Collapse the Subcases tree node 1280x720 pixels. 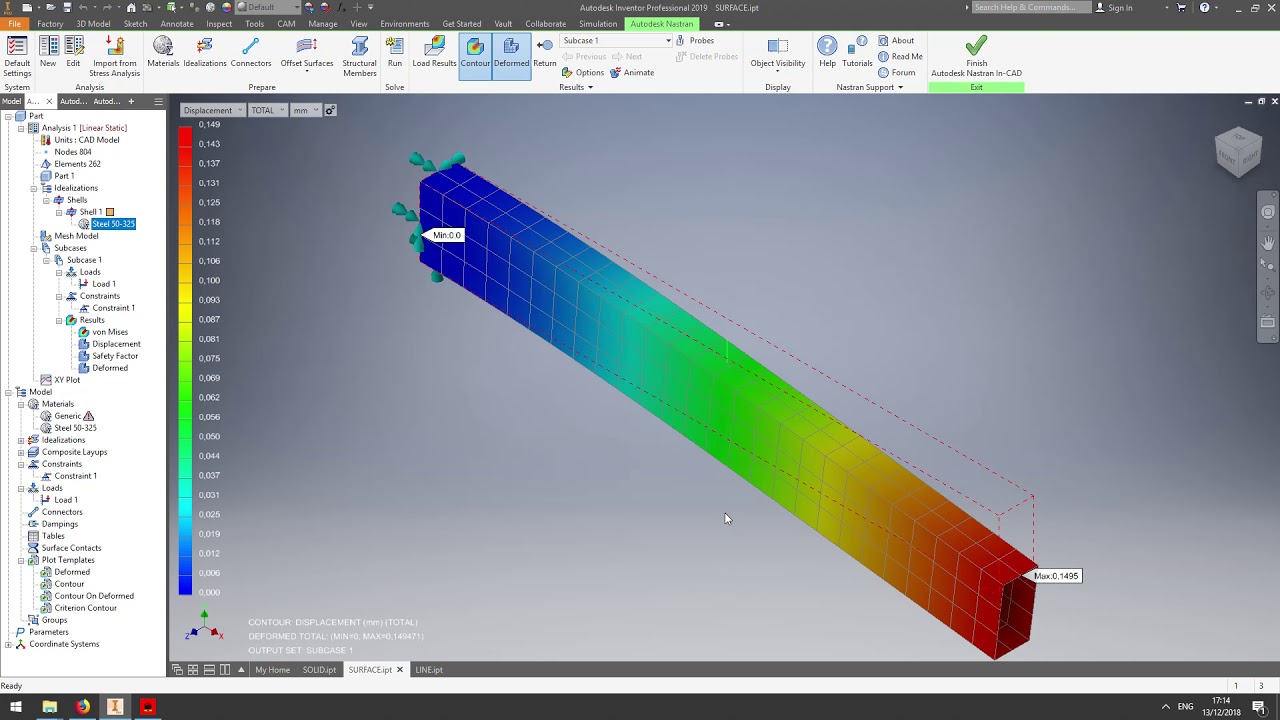click(33, 248)
